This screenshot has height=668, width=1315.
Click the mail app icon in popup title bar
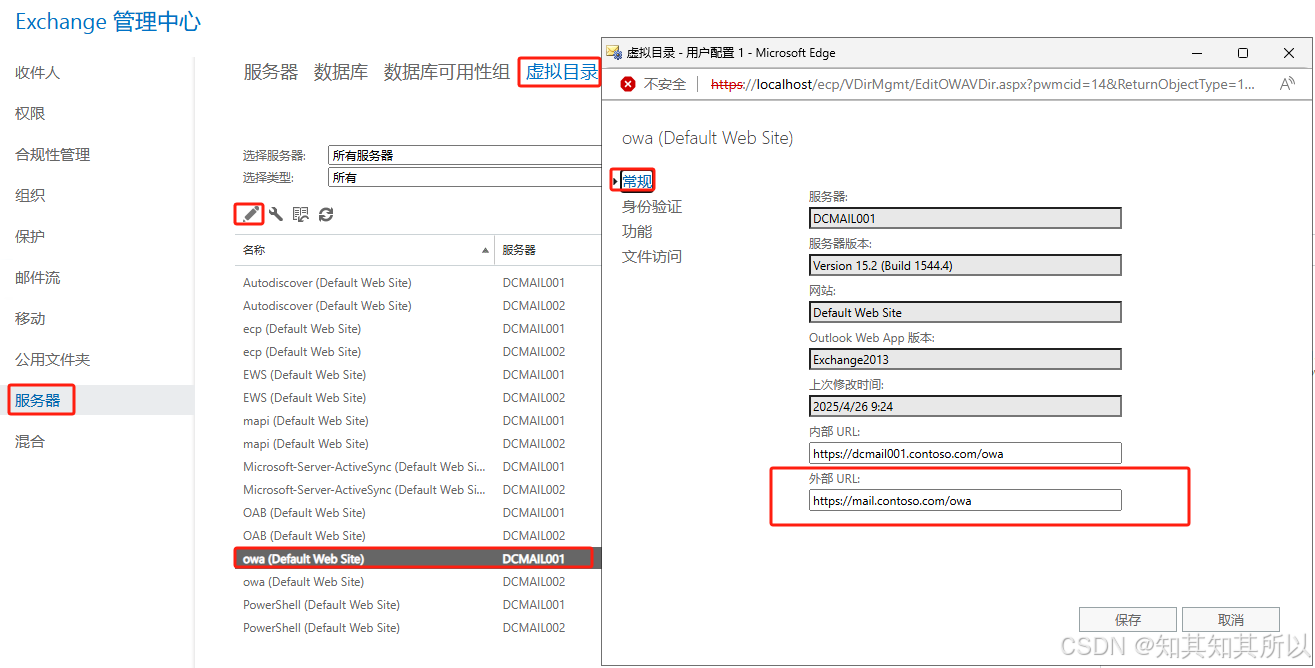pos(614,52)
